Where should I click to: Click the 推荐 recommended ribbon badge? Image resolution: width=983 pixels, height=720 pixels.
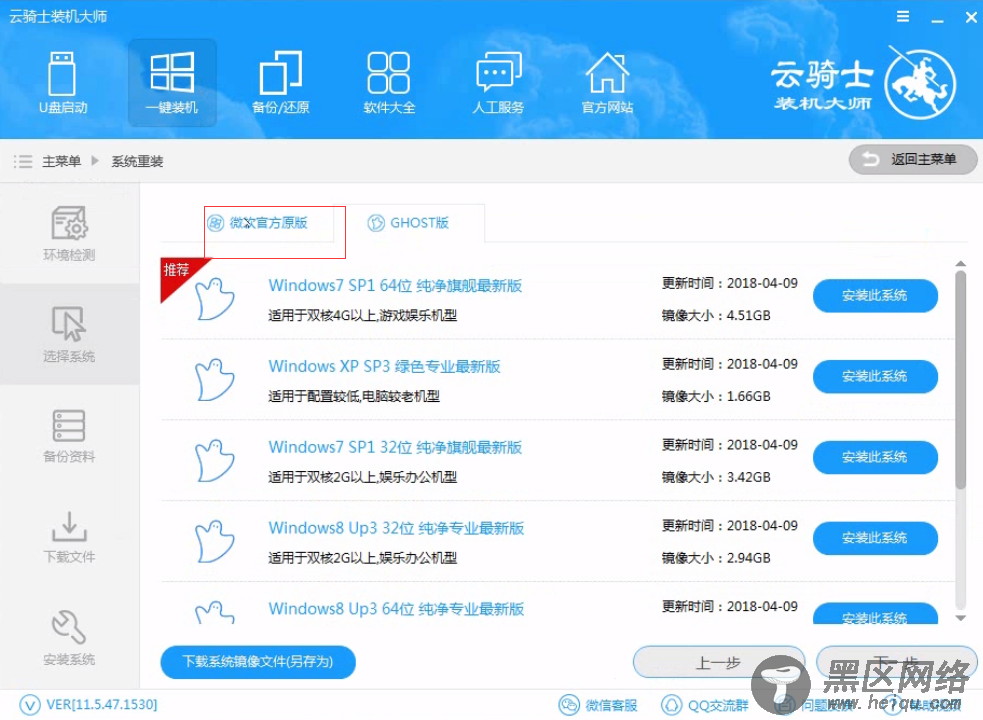coord(178,275)
